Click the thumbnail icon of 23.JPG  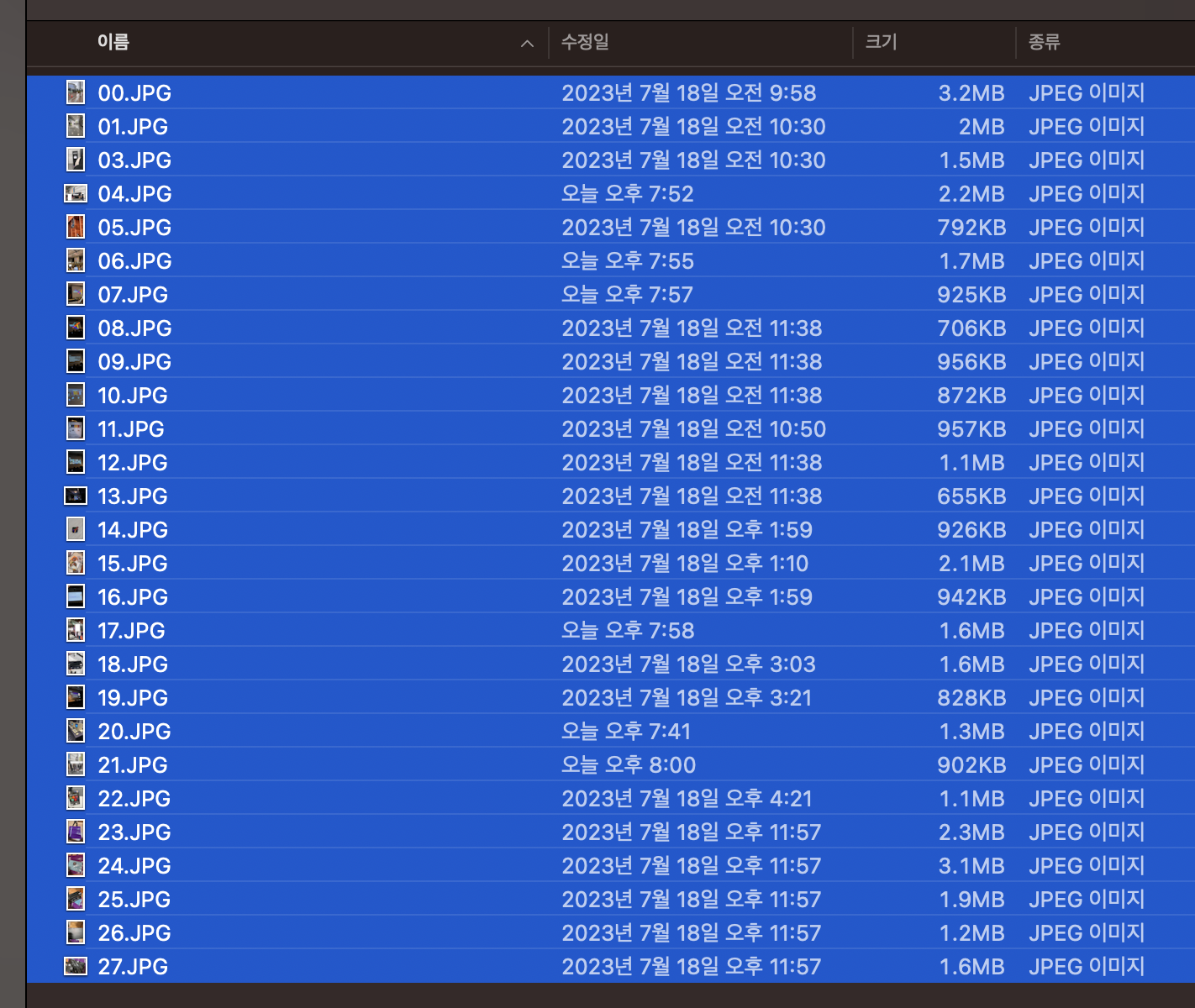point(76,832)
